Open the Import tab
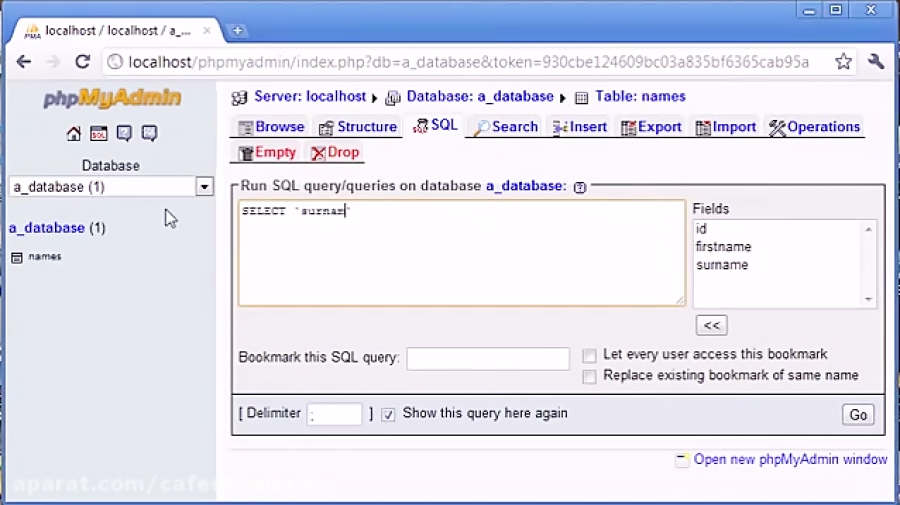 tap(726, 127)
